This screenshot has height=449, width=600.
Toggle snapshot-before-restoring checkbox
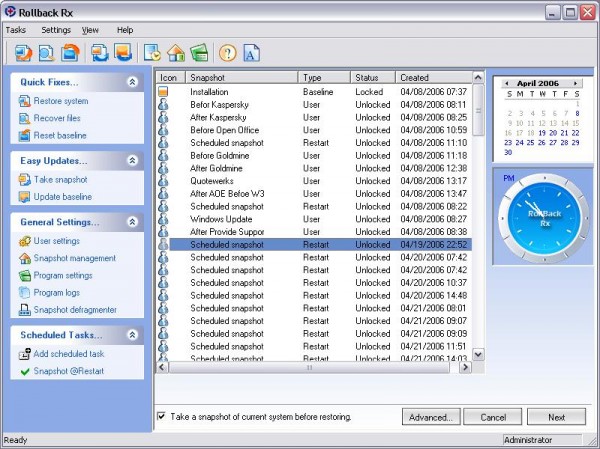click(x=162, y=417)
